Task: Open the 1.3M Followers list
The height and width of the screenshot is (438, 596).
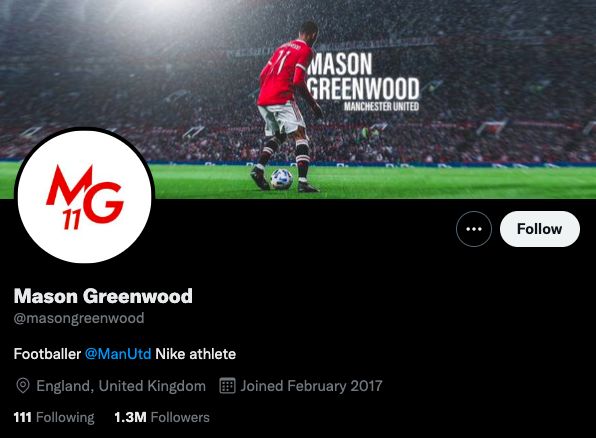Action: click(x=162, y=417)
